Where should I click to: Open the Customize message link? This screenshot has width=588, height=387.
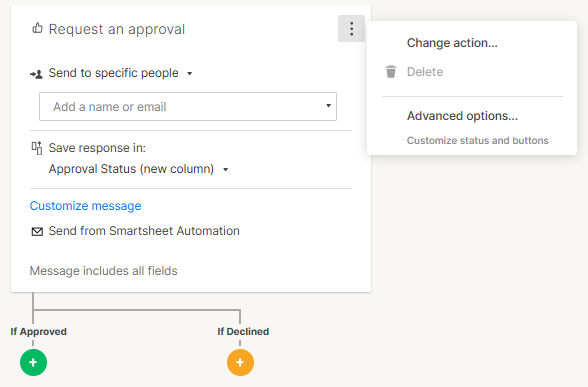tap(86, 206)
